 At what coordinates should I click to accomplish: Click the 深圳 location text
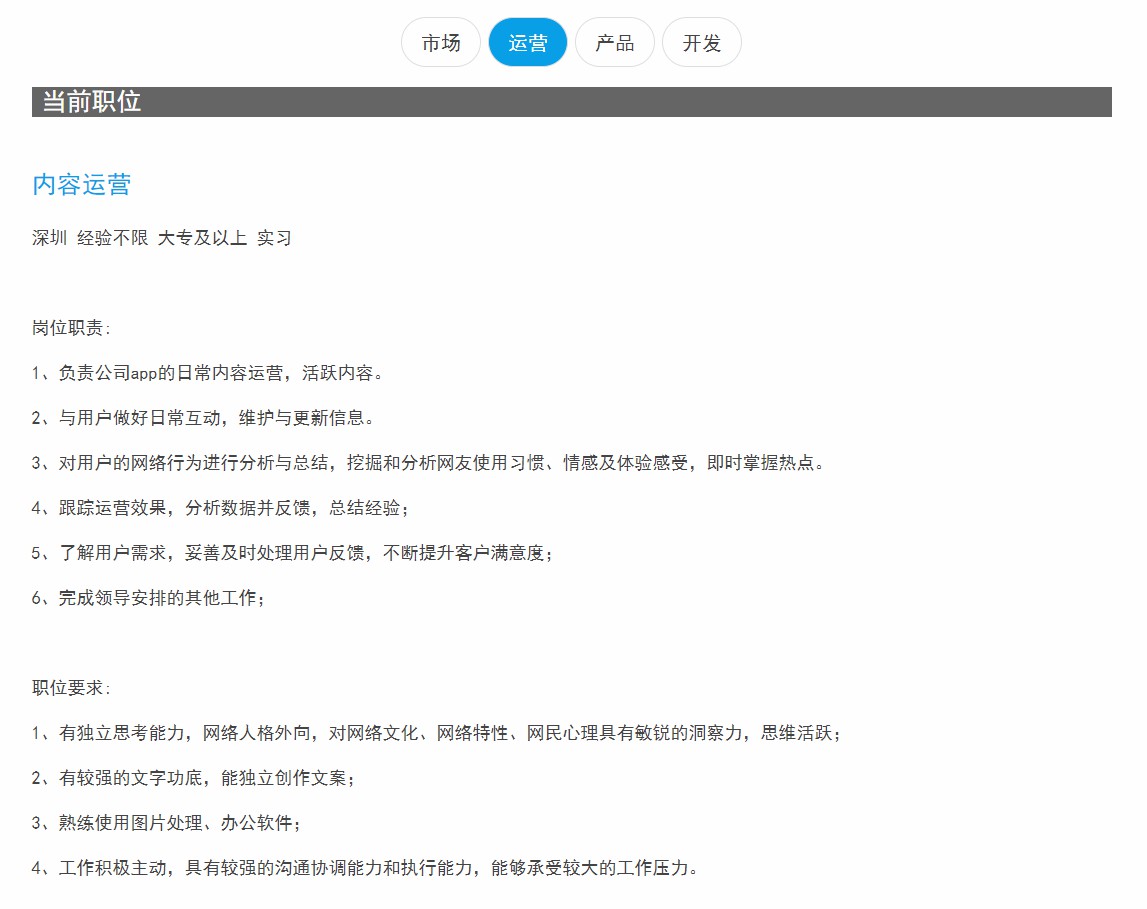[x=50, y=238]
